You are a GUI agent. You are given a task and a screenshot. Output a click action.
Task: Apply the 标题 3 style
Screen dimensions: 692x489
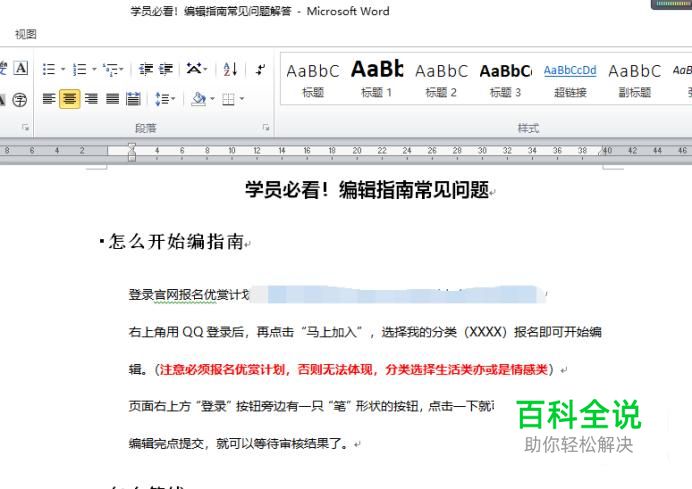(x=505, y=81)
